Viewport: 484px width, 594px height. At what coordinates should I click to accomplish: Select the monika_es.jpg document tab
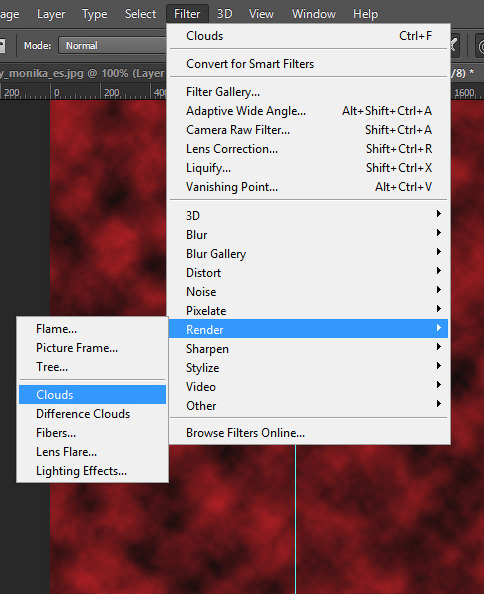click(83, 73)
